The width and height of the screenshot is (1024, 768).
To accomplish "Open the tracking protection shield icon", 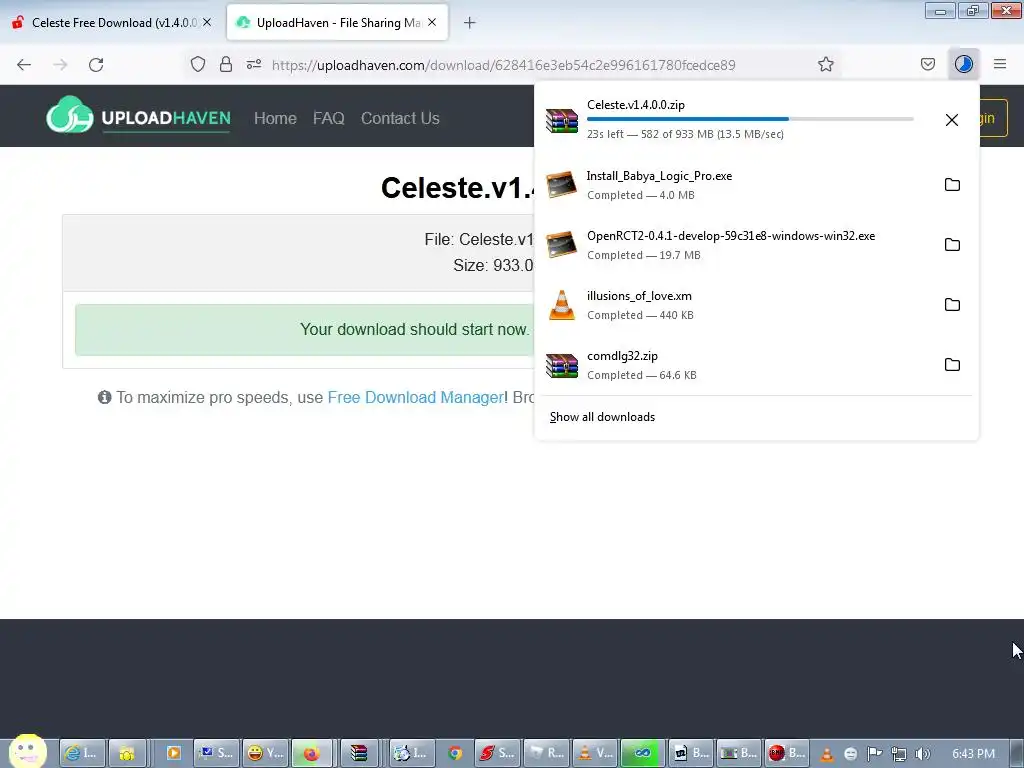I will pyautogui.click(x=198, y=64).
